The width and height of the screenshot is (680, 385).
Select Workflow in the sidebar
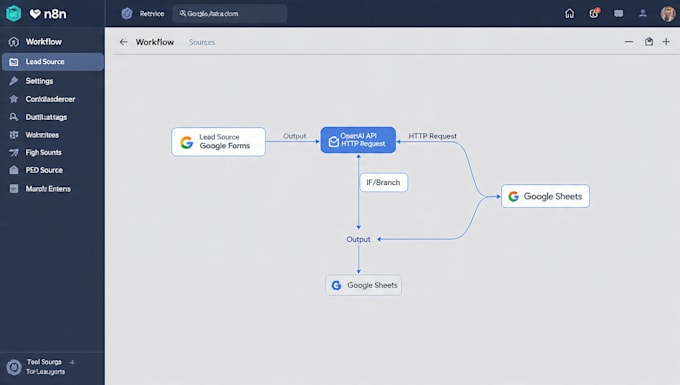[x=52, y=42]
